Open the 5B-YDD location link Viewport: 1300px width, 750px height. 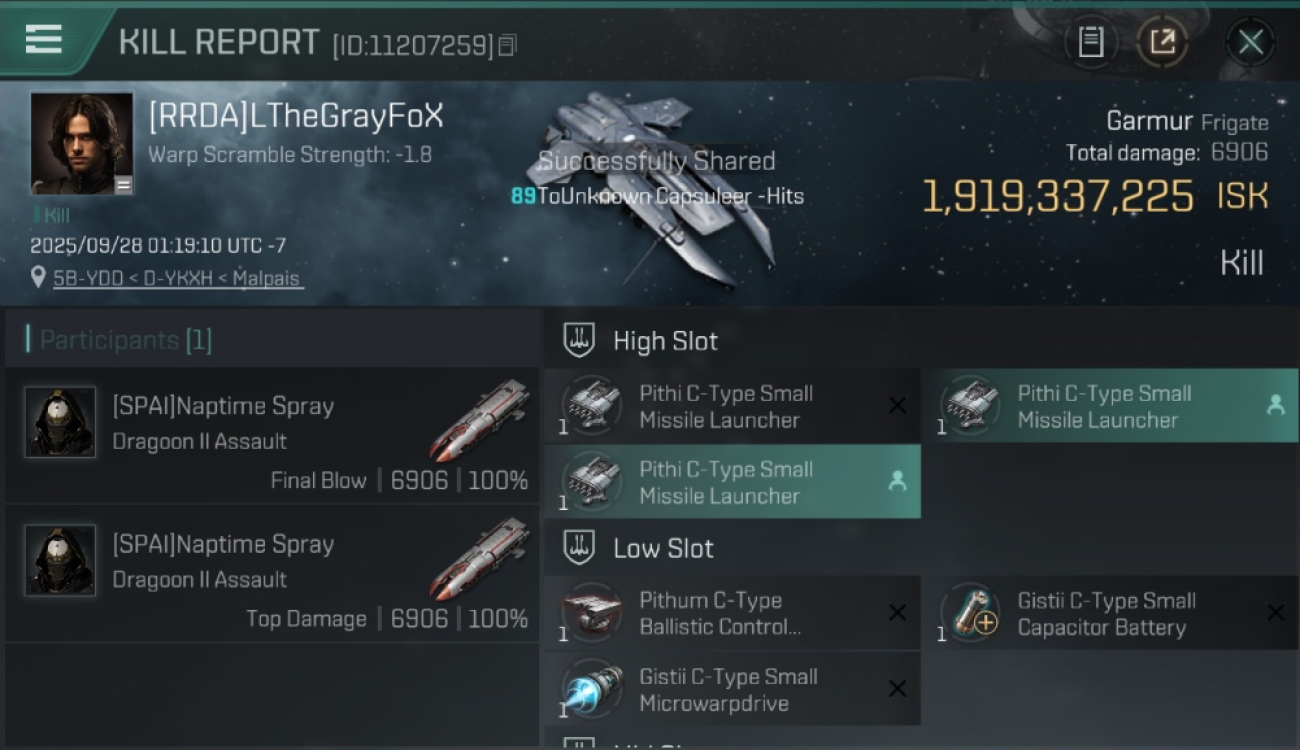[x=178, y=278]
